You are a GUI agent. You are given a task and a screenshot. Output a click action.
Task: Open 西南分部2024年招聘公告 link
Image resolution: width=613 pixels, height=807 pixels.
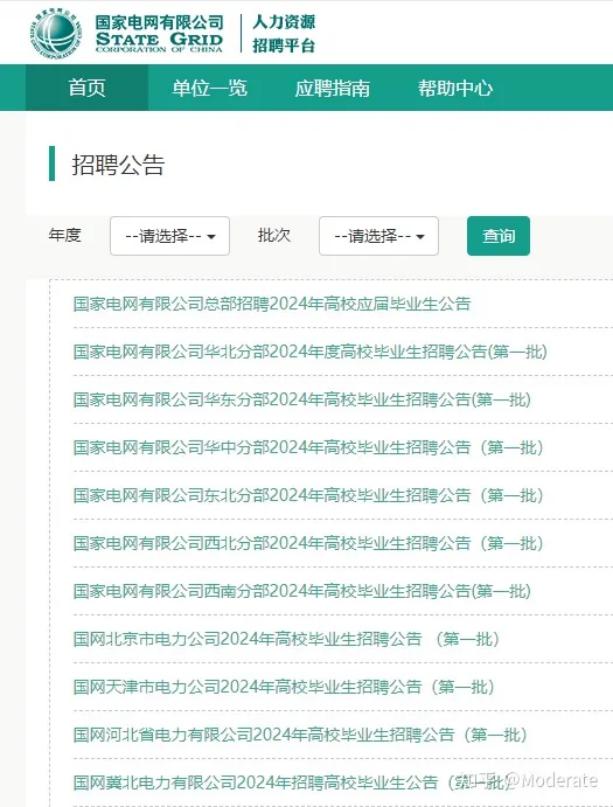[302, 591]
